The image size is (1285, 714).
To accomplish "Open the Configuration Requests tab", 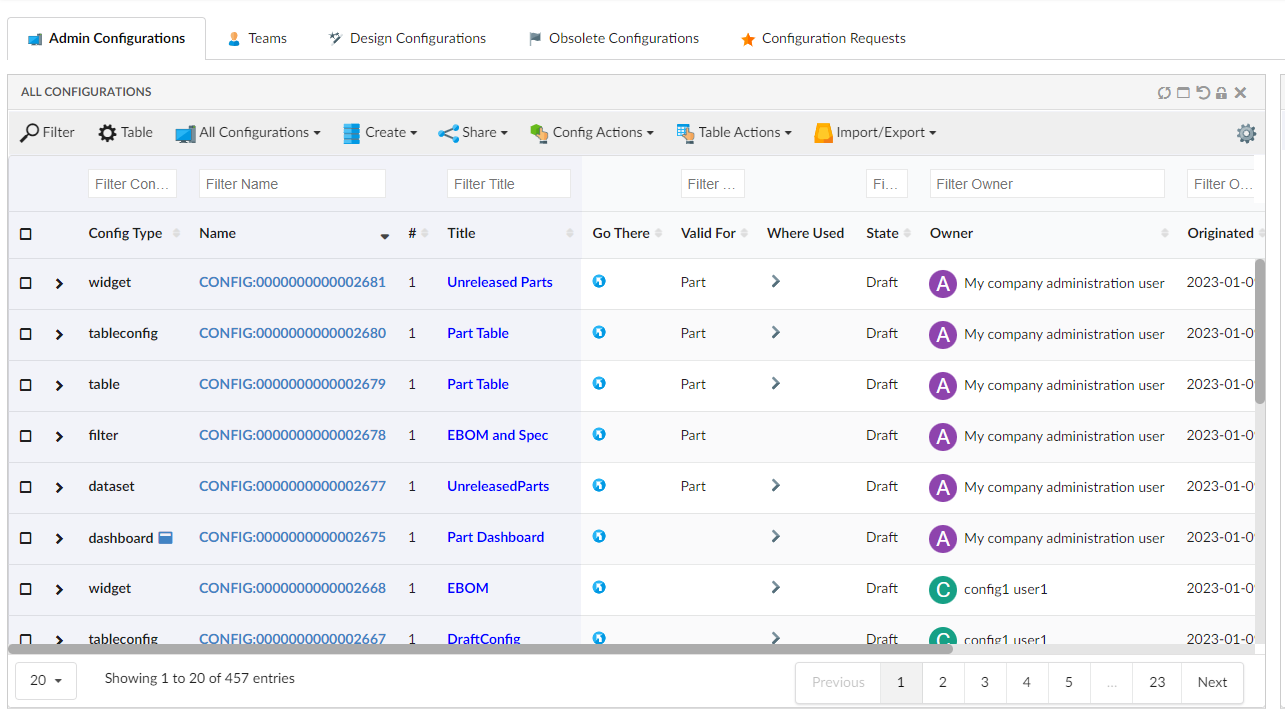I will pos(822,39).
